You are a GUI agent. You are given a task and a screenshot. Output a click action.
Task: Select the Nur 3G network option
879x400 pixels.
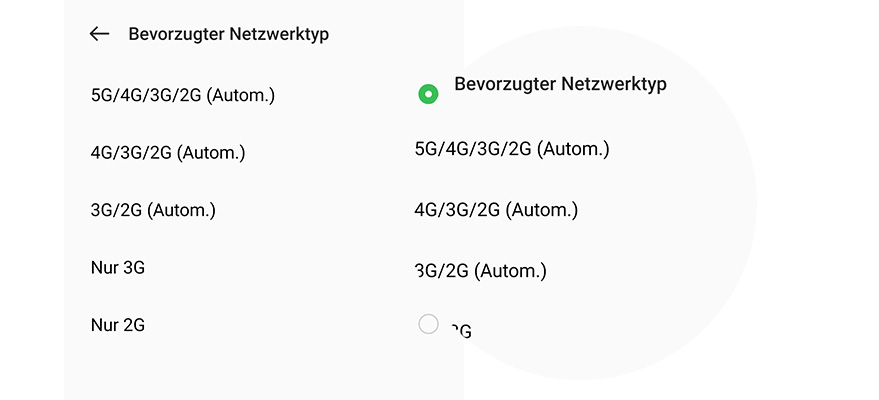click(118, 267)
